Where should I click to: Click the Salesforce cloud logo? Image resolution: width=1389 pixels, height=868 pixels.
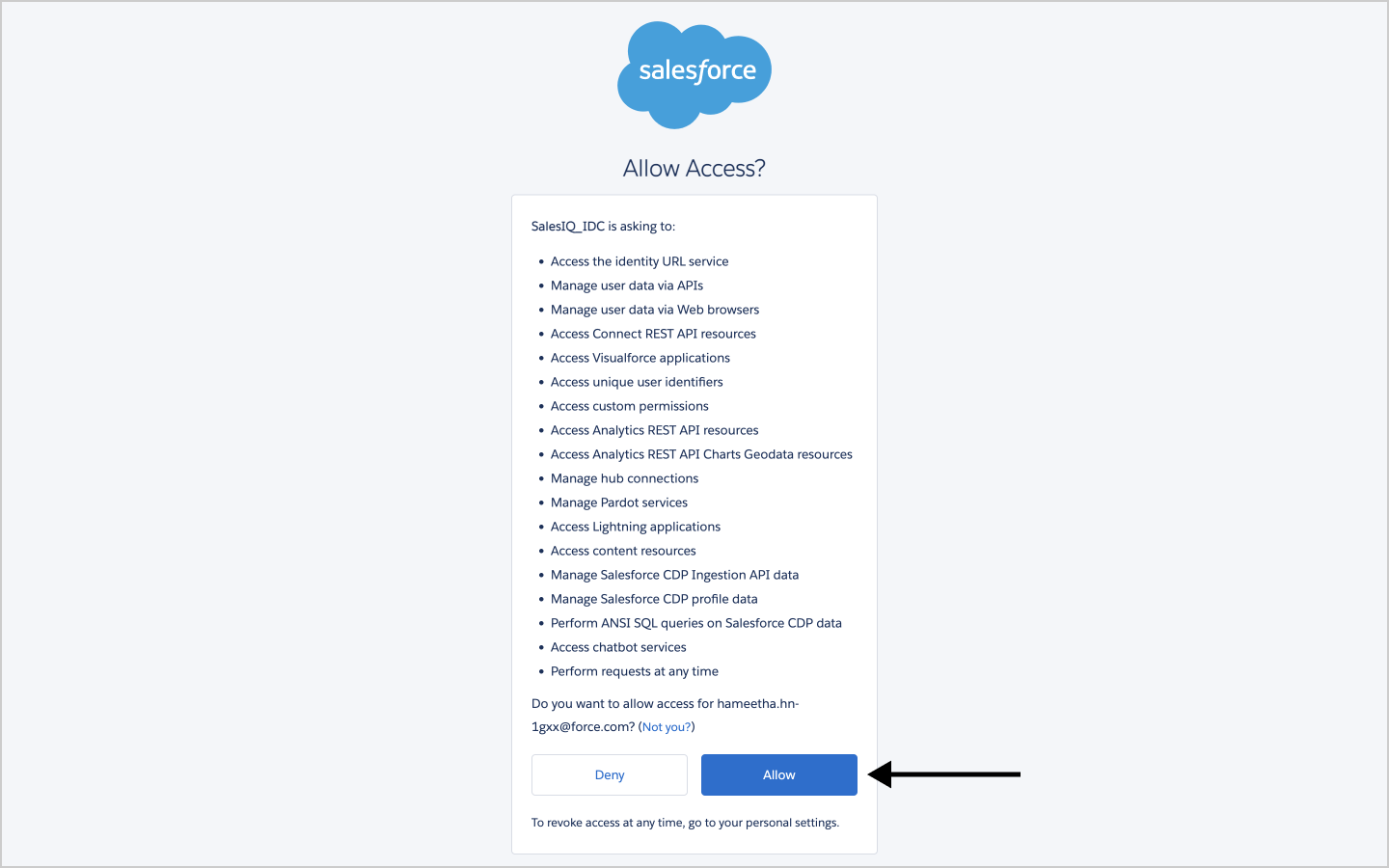coord(694,75)
